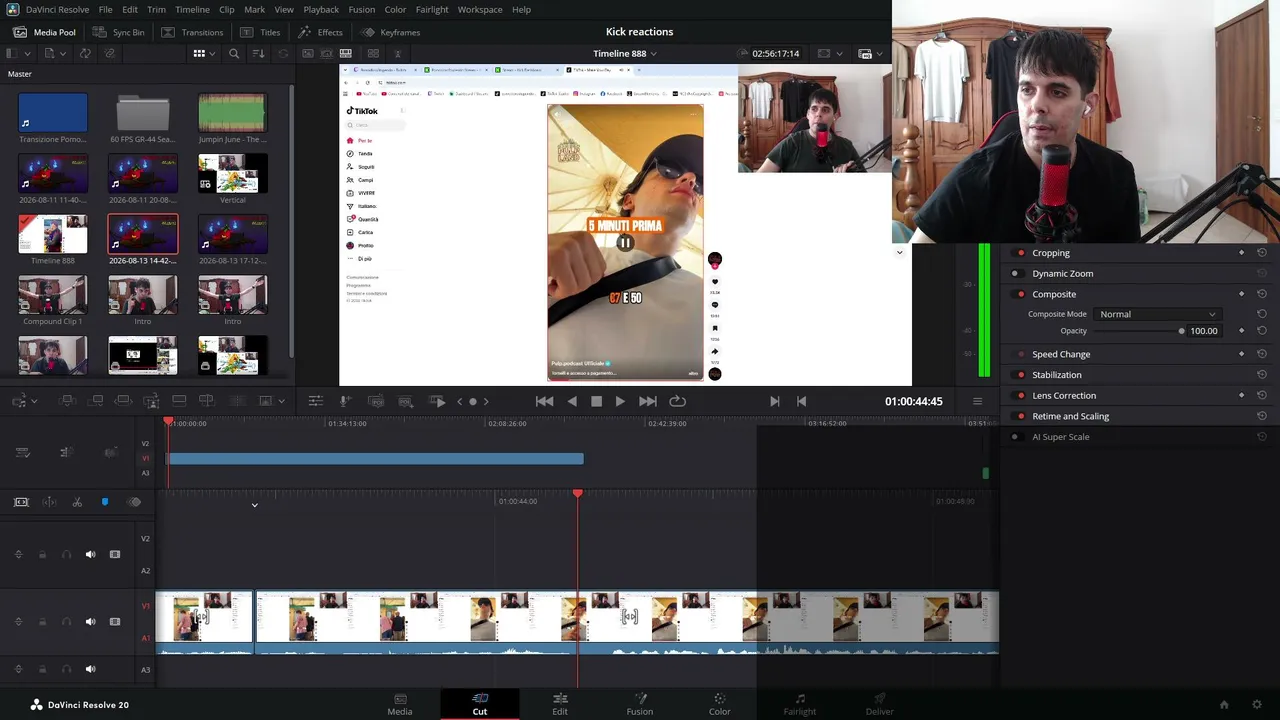Select the timeline viewer mode icon
Viewport: 1280px width, 720px height.
(345, 53)
